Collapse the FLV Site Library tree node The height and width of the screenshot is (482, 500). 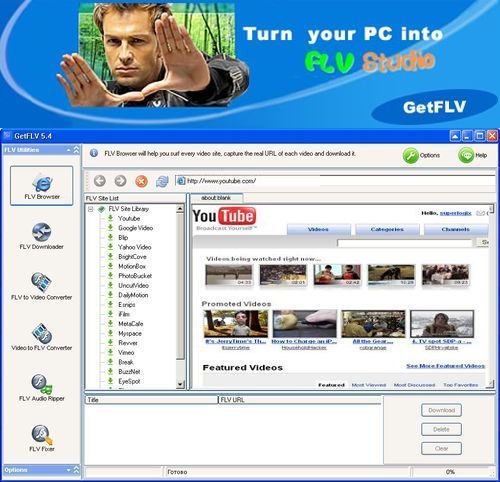(91, 209)
